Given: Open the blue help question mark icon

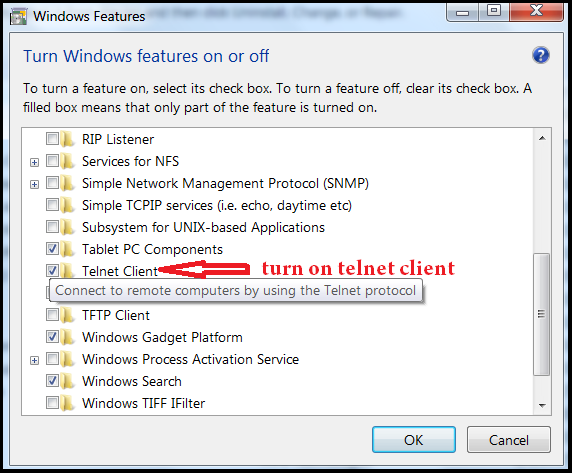Looking at the screenshot, I should click(x=541, y=55).
